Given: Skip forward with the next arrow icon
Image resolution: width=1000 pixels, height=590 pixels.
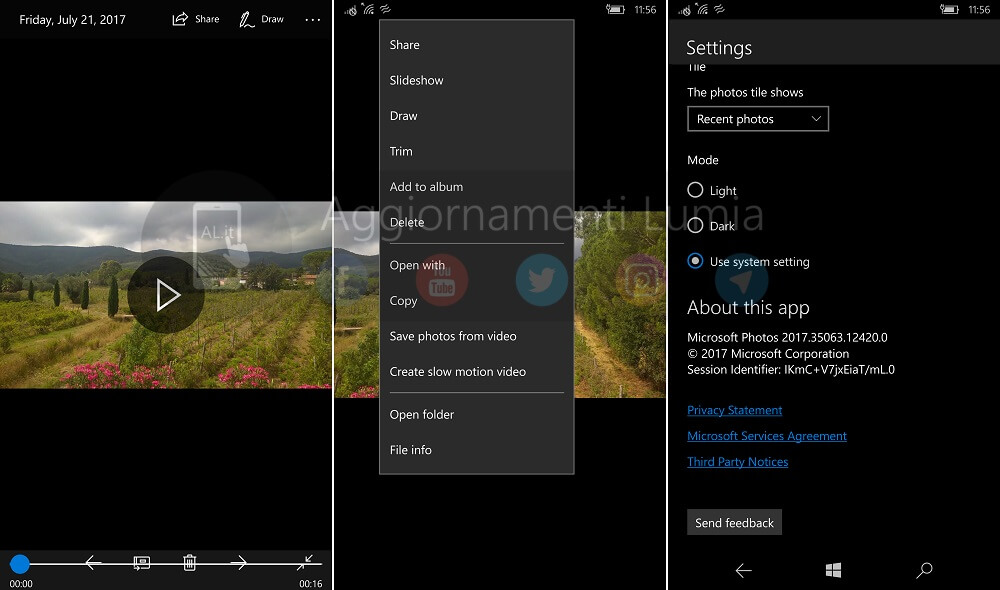Looking at the screenshot, I should point(238,563).
